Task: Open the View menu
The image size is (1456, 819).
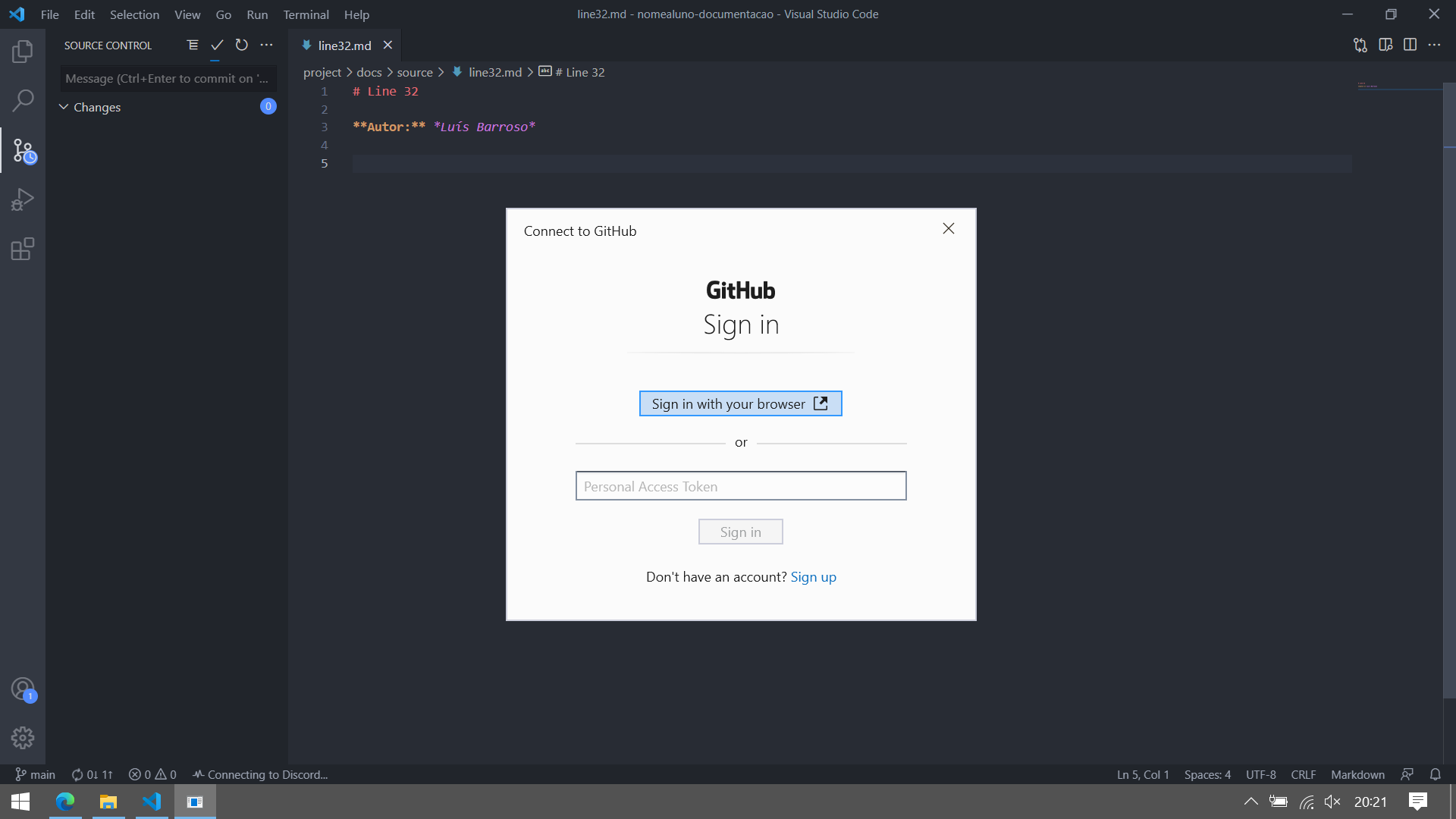Action: tap(187, 14)
